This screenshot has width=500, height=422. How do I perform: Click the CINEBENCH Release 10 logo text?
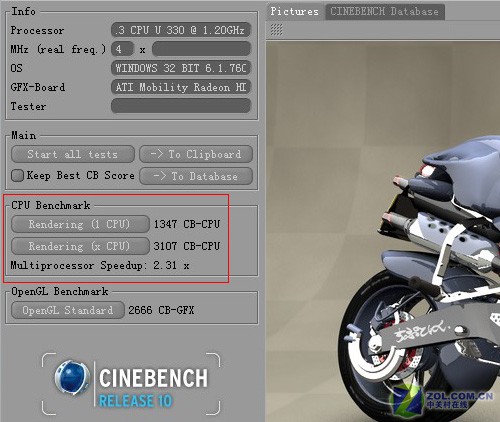pyautogui.click(x=153, y=387)
